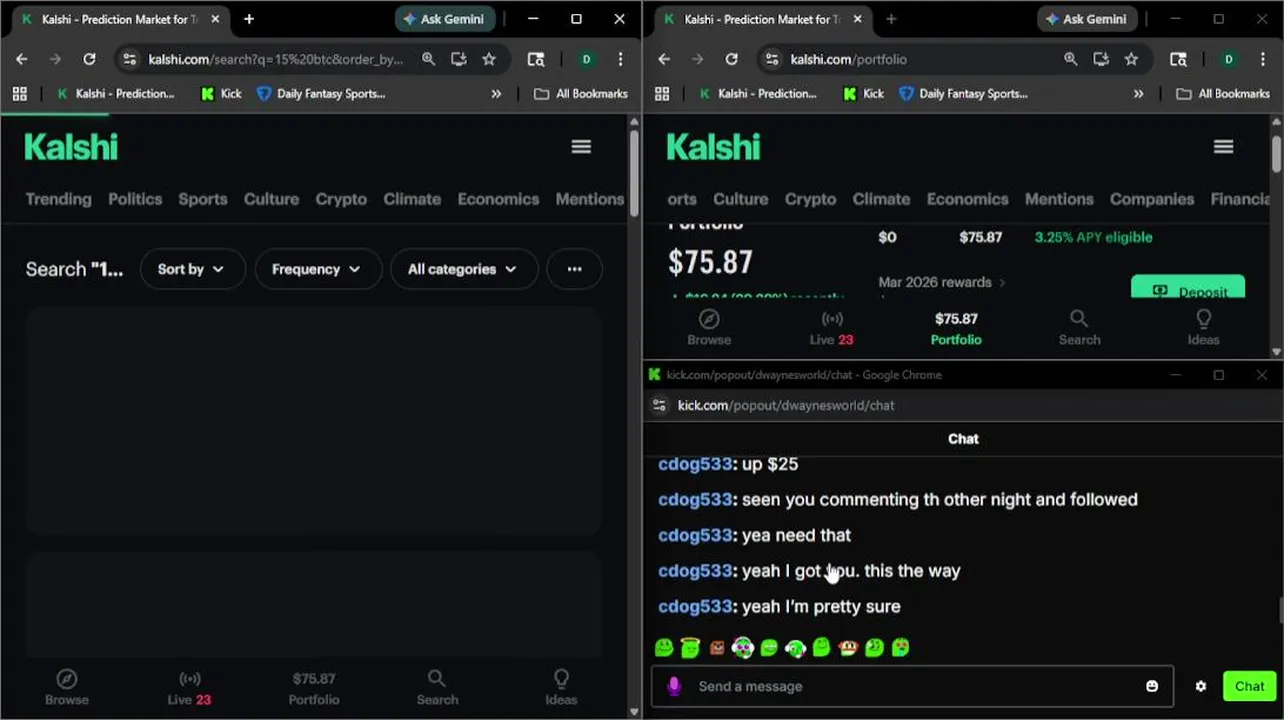
Task: Open Politics category in left window
Action: tap(135, 199)
